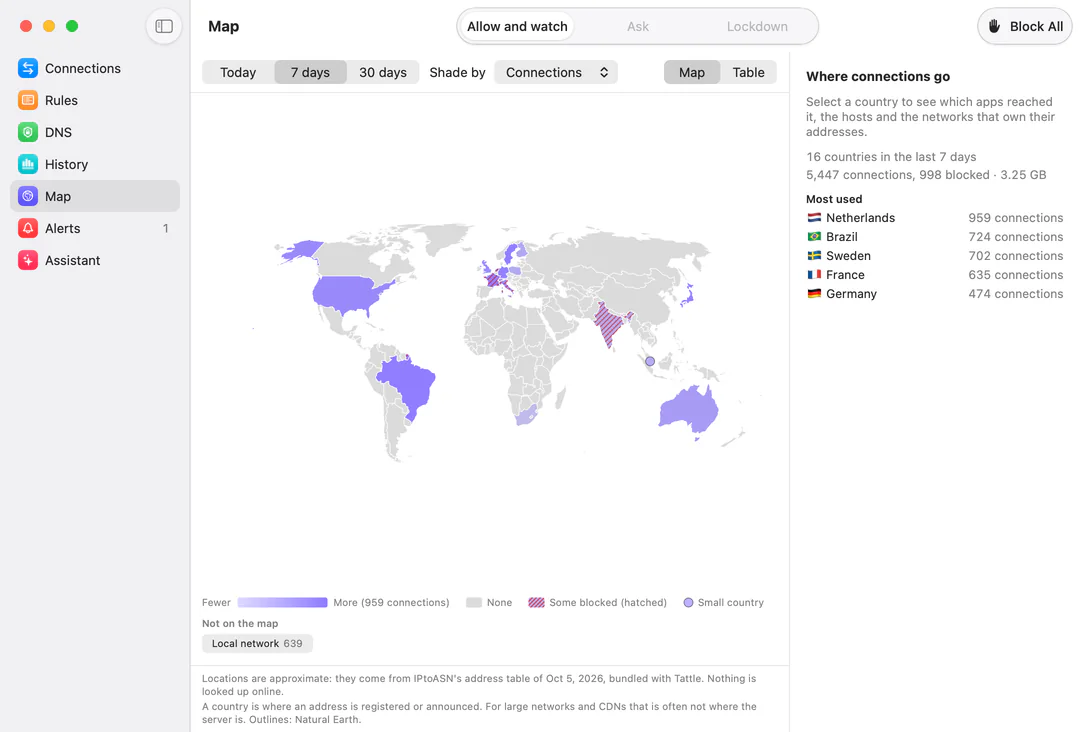The width and height of the screenshot is (1080, 732).
Task: Click the '474 connections' value for Germany
Action: [x=1015, y=293]
